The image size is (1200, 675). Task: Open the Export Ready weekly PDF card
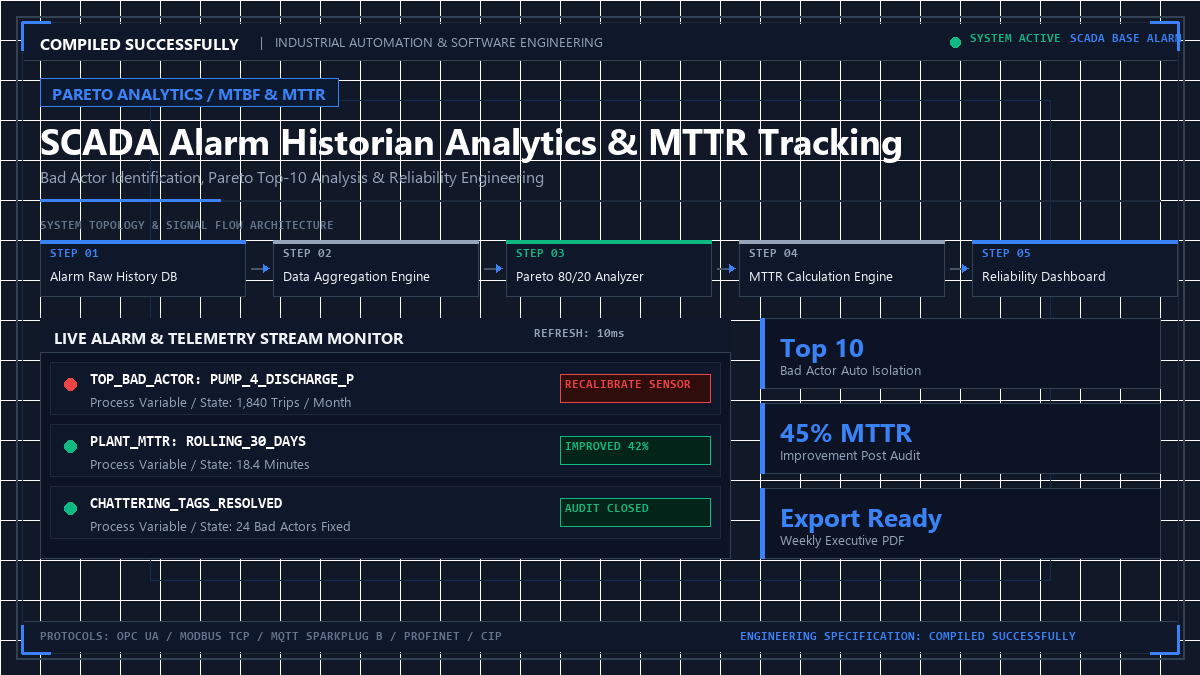click(960, 524)
